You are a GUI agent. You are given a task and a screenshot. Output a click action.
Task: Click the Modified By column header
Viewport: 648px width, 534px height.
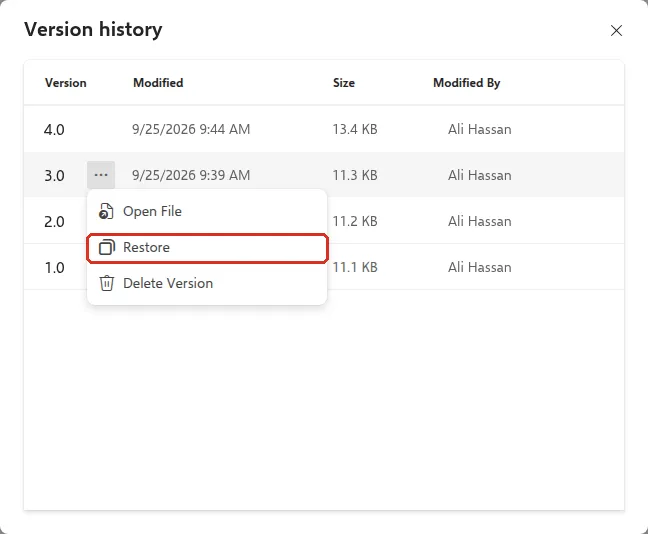click(x=467, y=83)
